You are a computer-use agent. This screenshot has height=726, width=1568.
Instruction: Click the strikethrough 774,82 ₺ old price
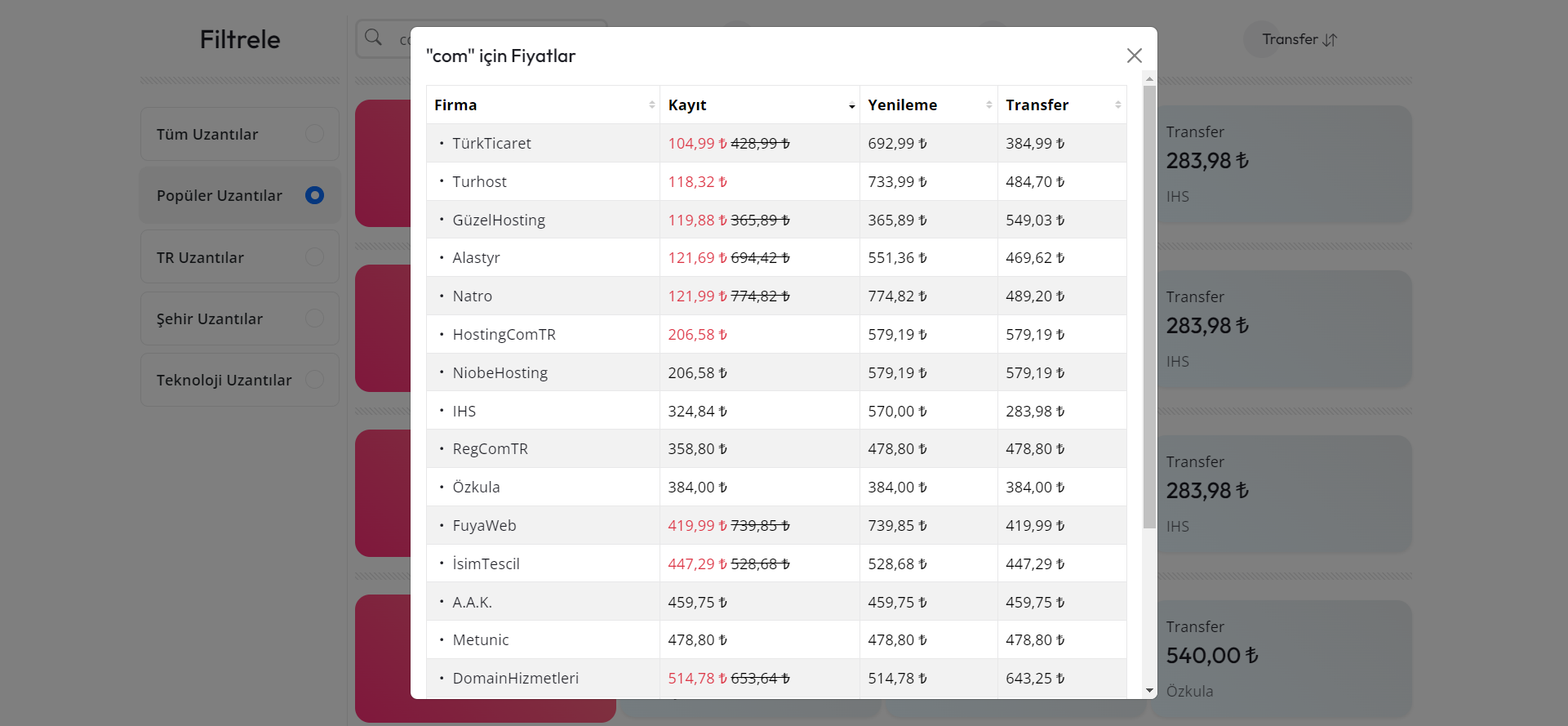[760, 296]
